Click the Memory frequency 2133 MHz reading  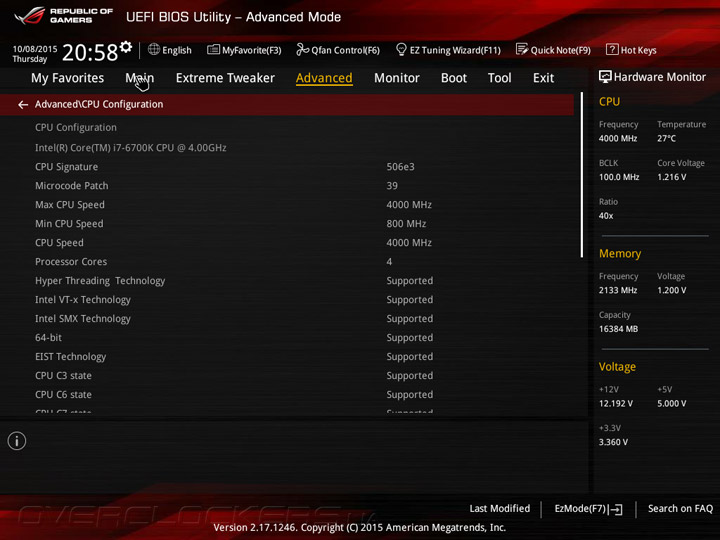click(x=618, y=290)
